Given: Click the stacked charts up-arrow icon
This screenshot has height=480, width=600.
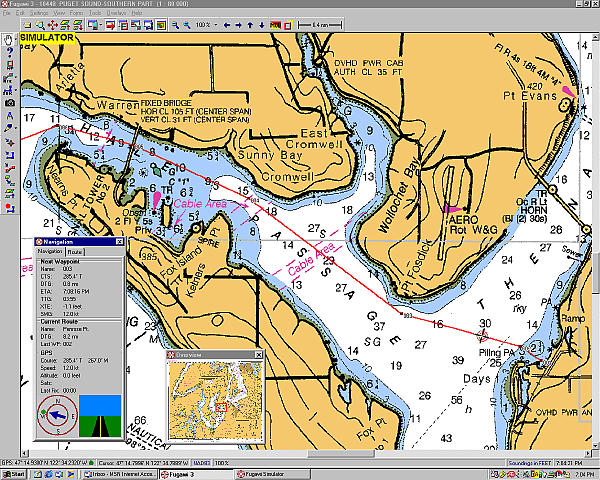Looking at the screenshot, I should [65, 25].
